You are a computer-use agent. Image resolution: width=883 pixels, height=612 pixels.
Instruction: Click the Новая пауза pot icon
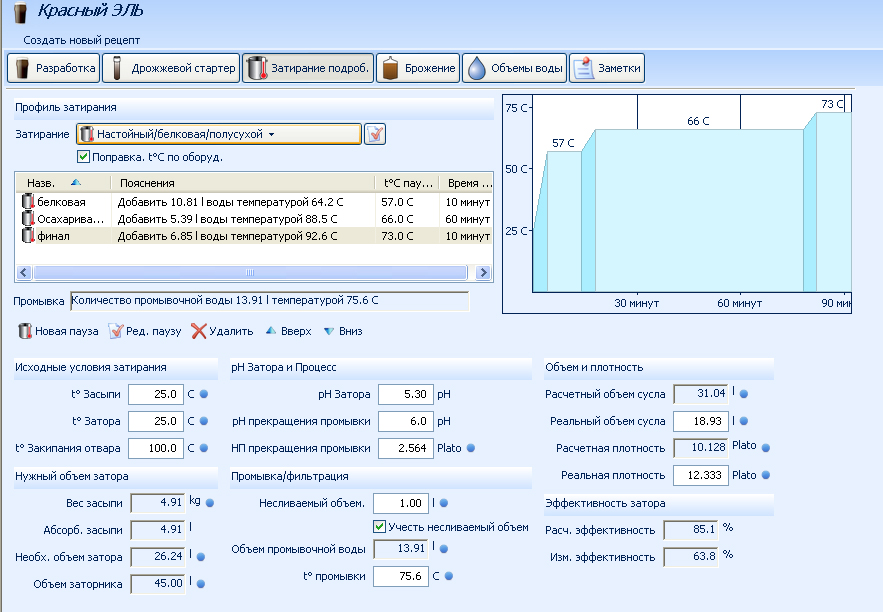pos(25,331)
